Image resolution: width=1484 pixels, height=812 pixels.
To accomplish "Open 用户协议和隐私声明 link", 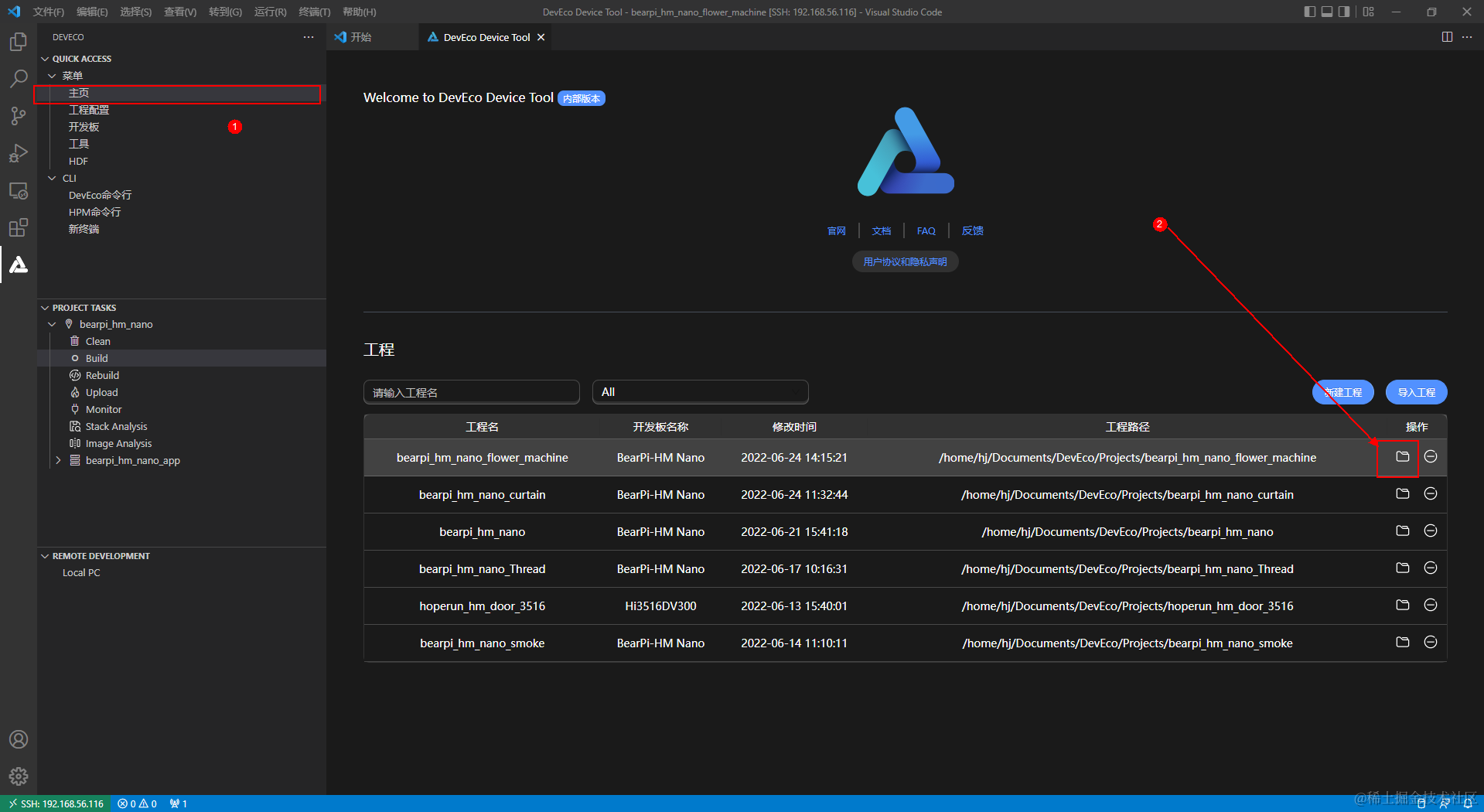I will (x=906, y=261).
